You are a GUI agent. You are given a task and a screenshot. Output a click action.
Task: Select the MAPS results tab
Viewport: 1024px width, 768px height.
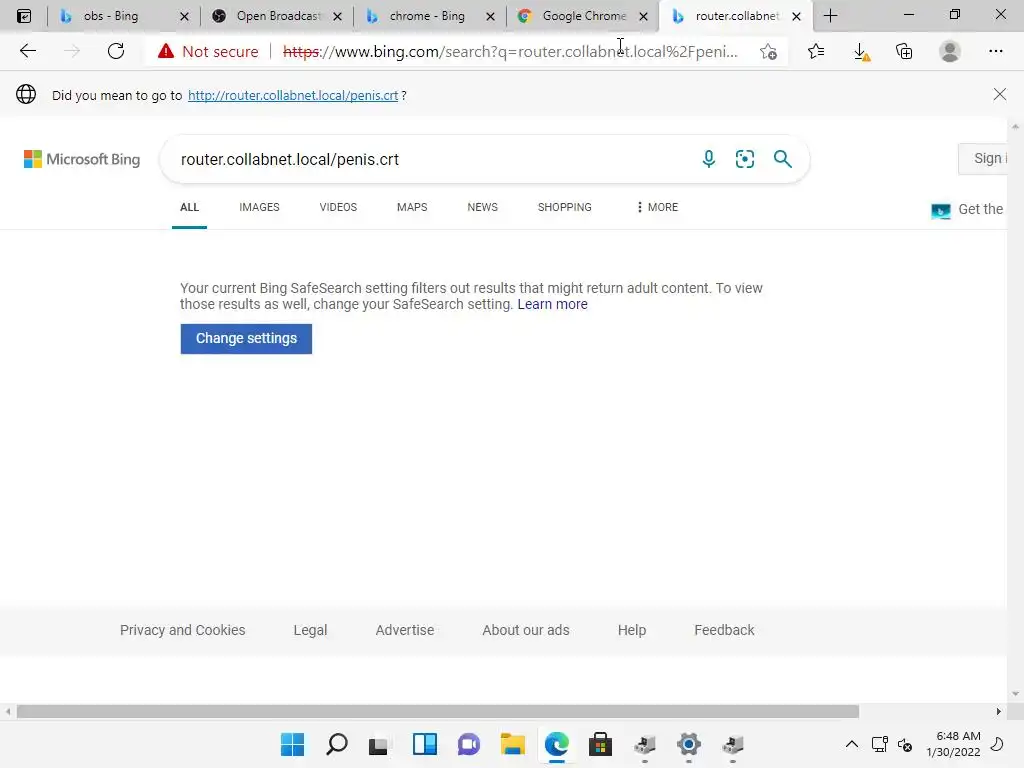pyautogui.click(x=412, y=207)
